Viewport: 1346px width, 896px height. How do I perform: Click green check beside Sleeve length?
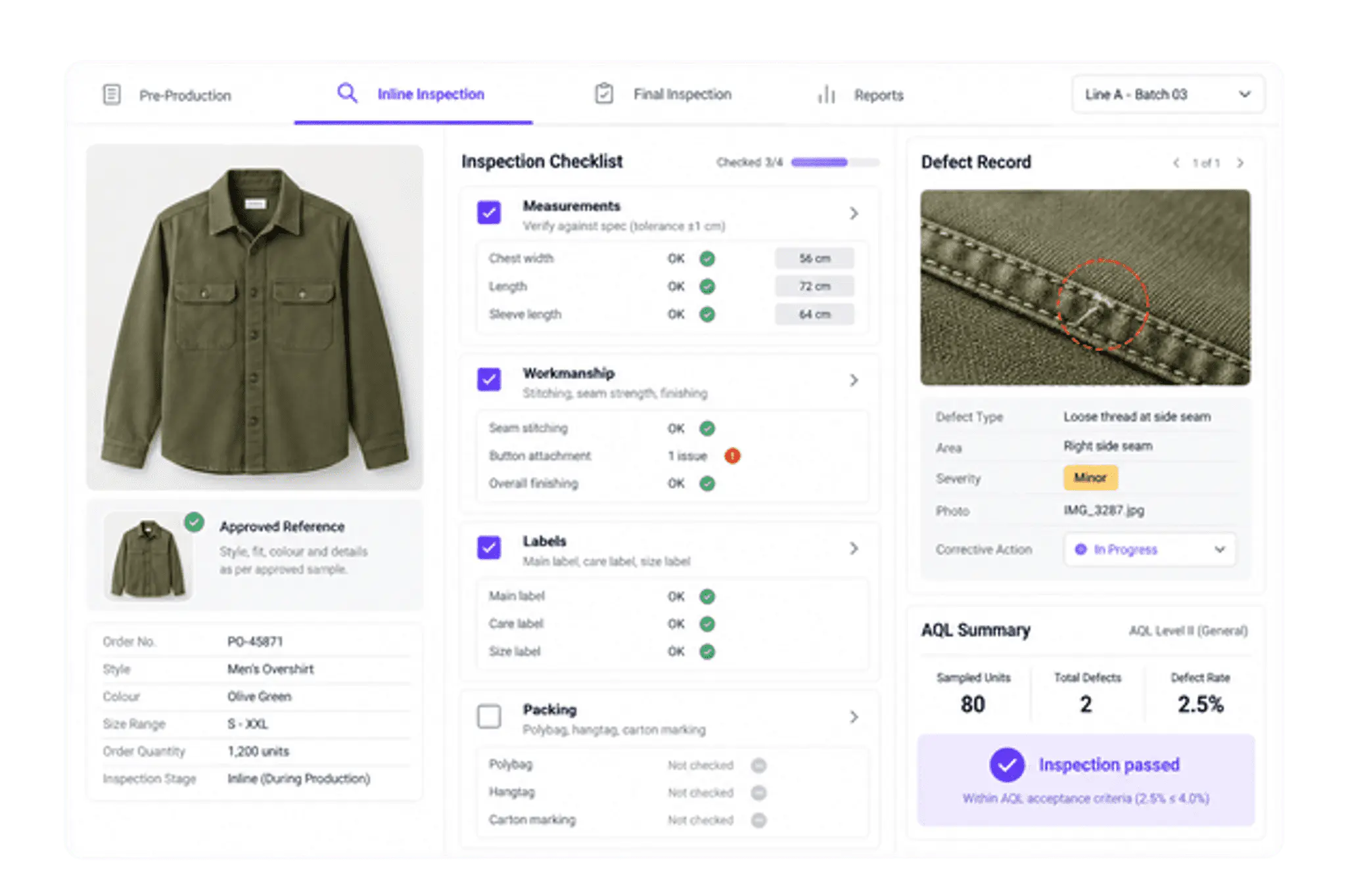tap(707, 315)
